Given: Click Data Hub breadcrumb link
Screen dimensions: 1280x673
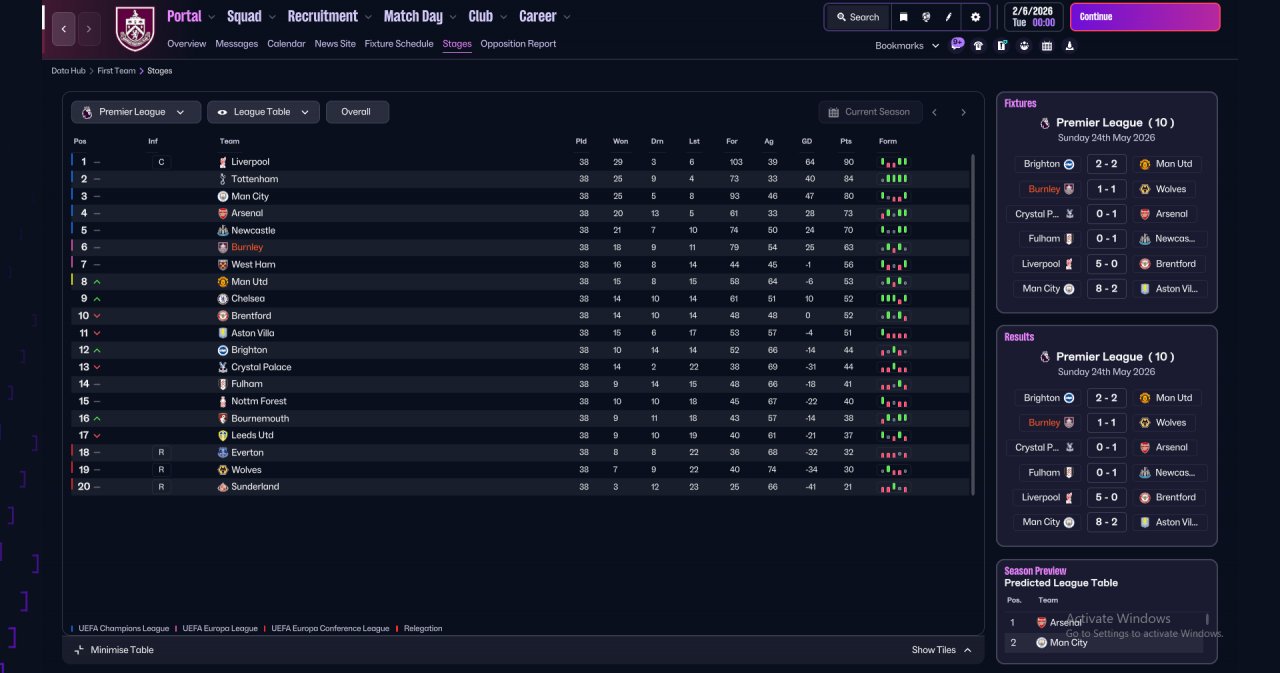Looking at the screenshot, I should (69, 71).
